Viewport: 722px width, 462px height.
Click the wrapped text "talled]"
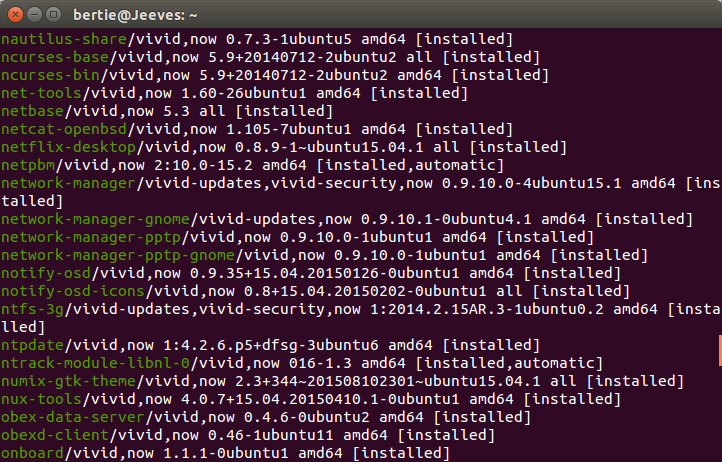click(32, 201)
